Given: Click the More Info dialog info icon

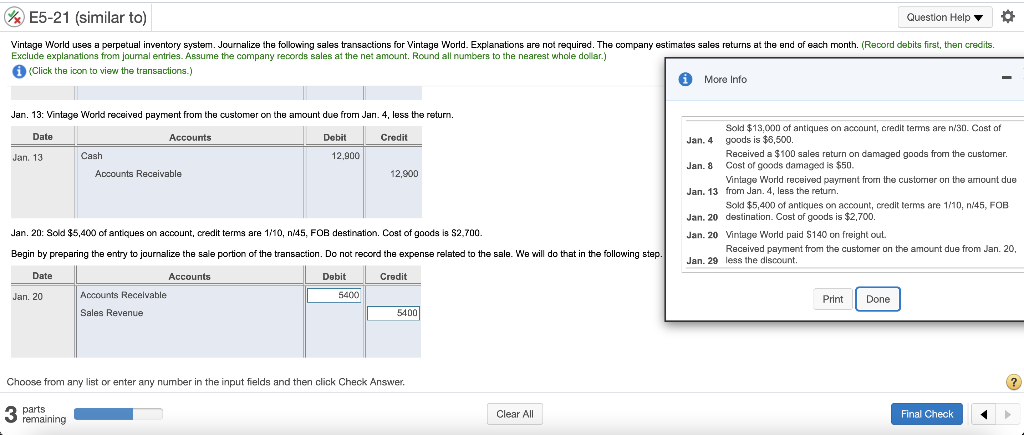Looking at the screenshot, I should 685,80.
